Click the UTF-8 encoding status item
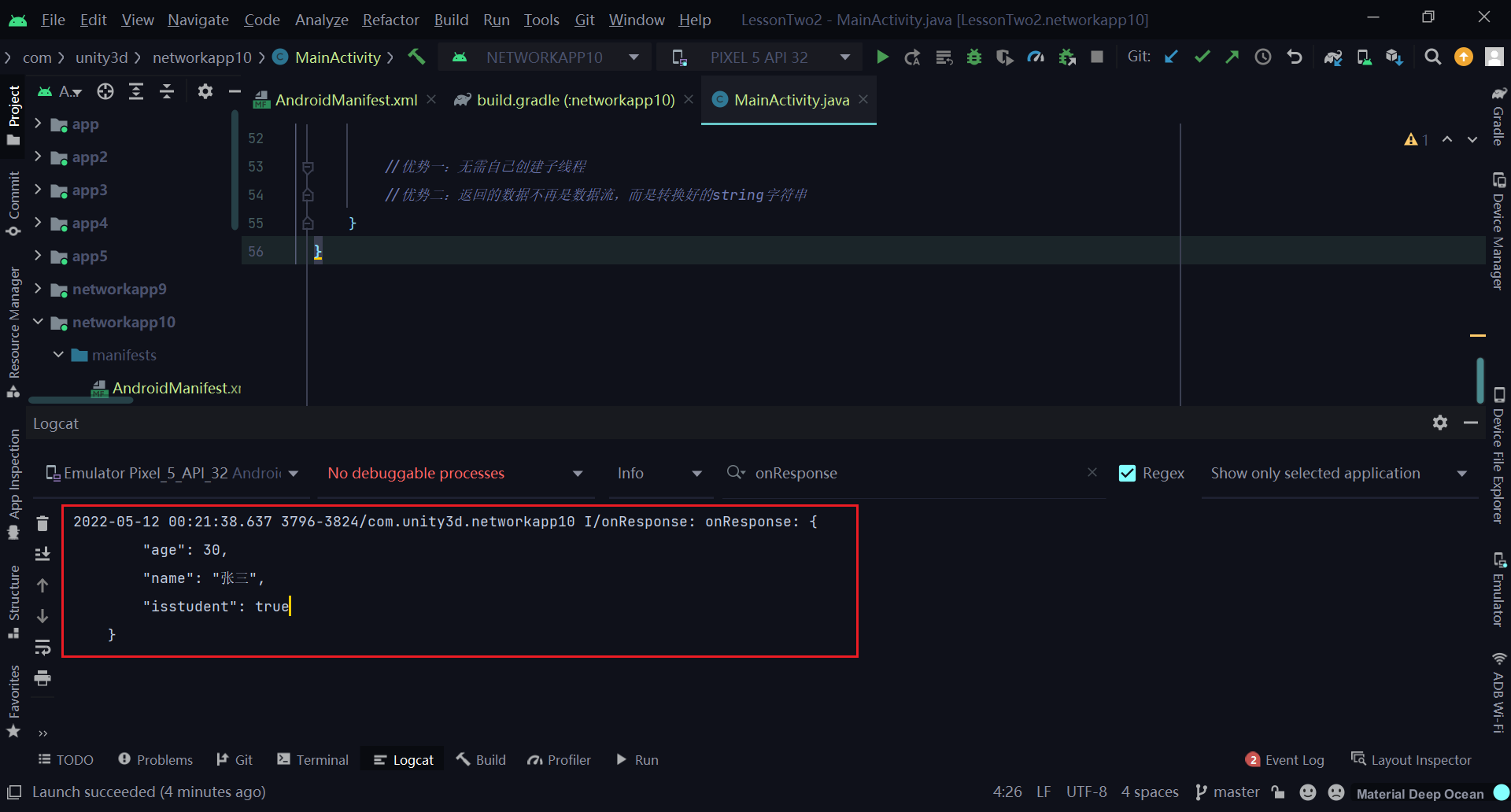Screen dimensions: 1511x812 pyautogui.click(x=1086, y=792)
